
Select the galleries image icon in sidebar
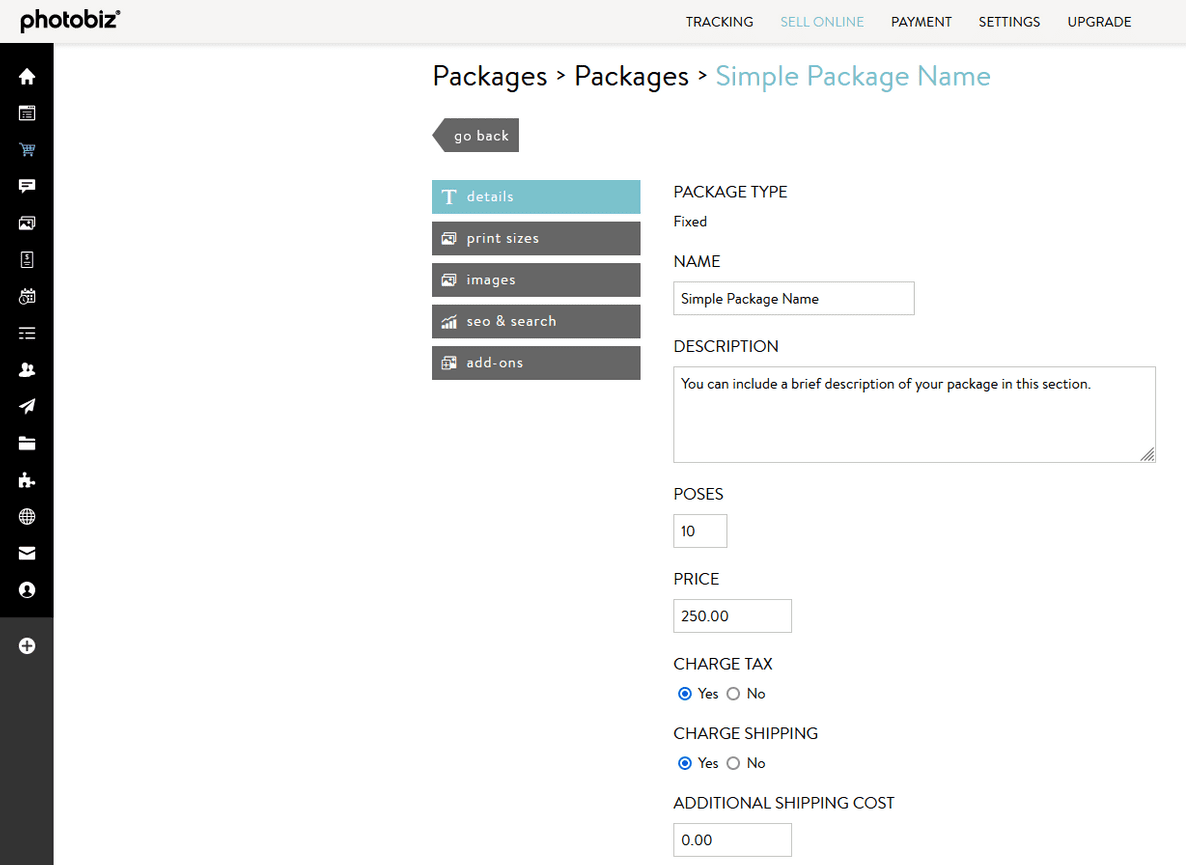click(26, 222)
